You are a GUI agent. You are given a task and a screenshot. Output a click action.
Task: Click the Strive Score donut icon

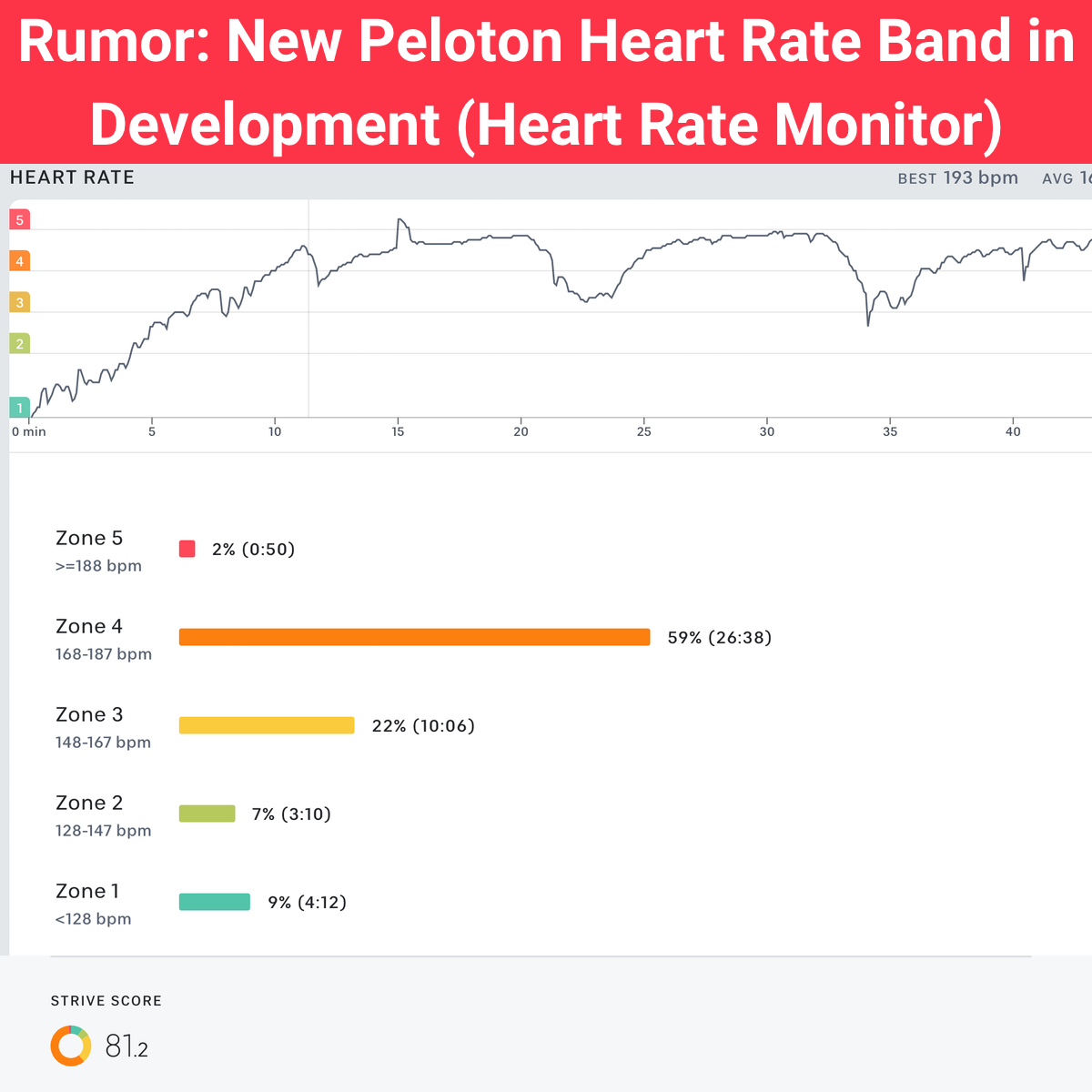pos(71,1046)
